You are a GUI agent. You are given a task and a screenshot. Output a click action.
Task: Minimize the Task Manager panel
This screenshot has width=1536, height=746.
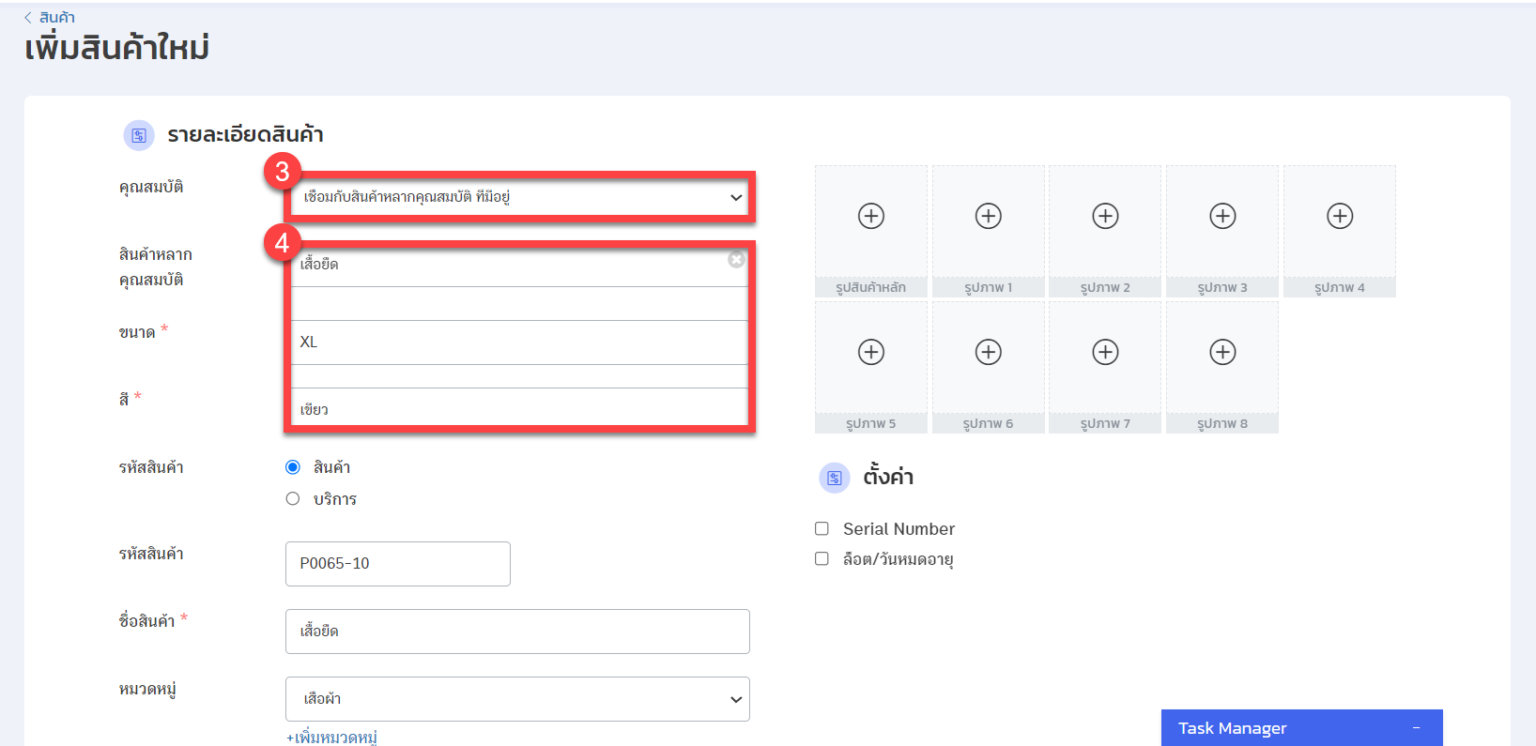[1415, 728]
